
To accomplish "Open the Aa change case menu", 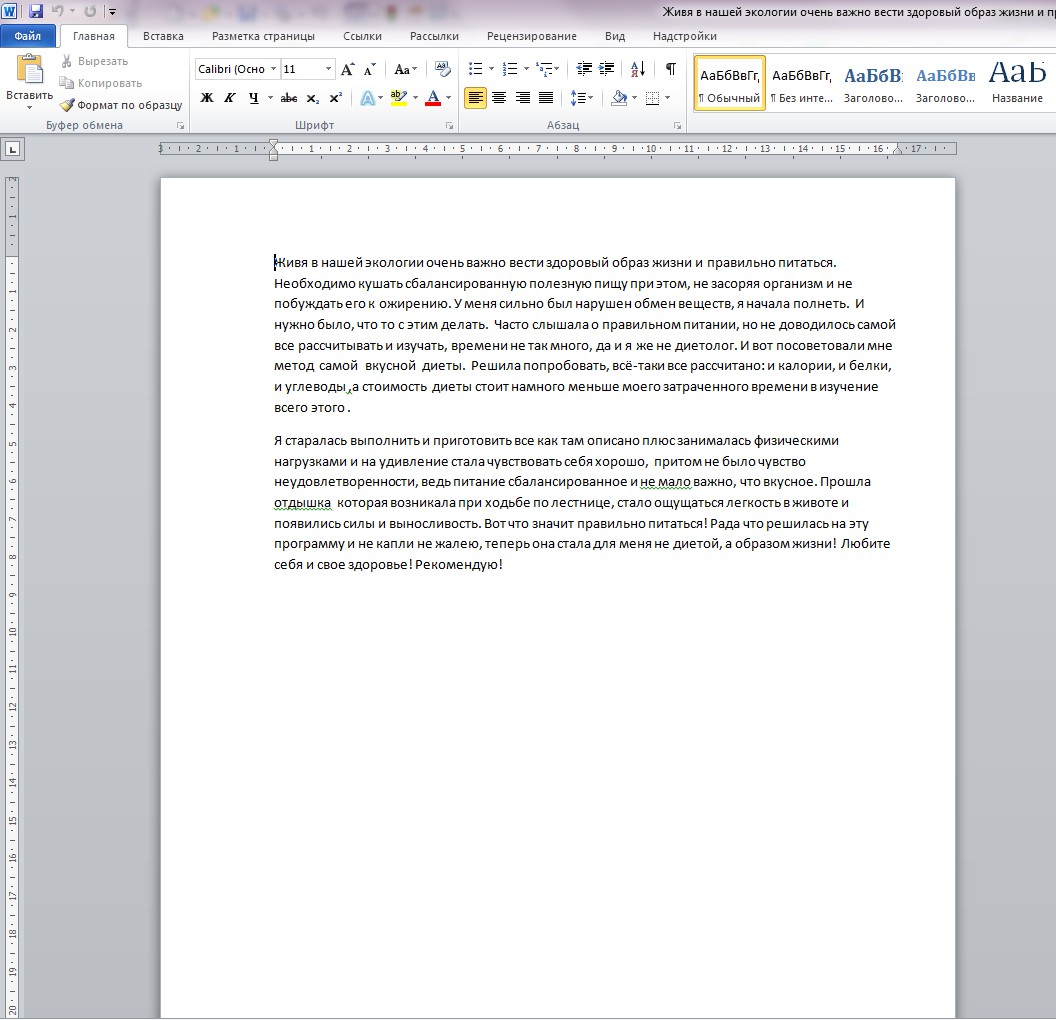I will (x=406, y=69).
